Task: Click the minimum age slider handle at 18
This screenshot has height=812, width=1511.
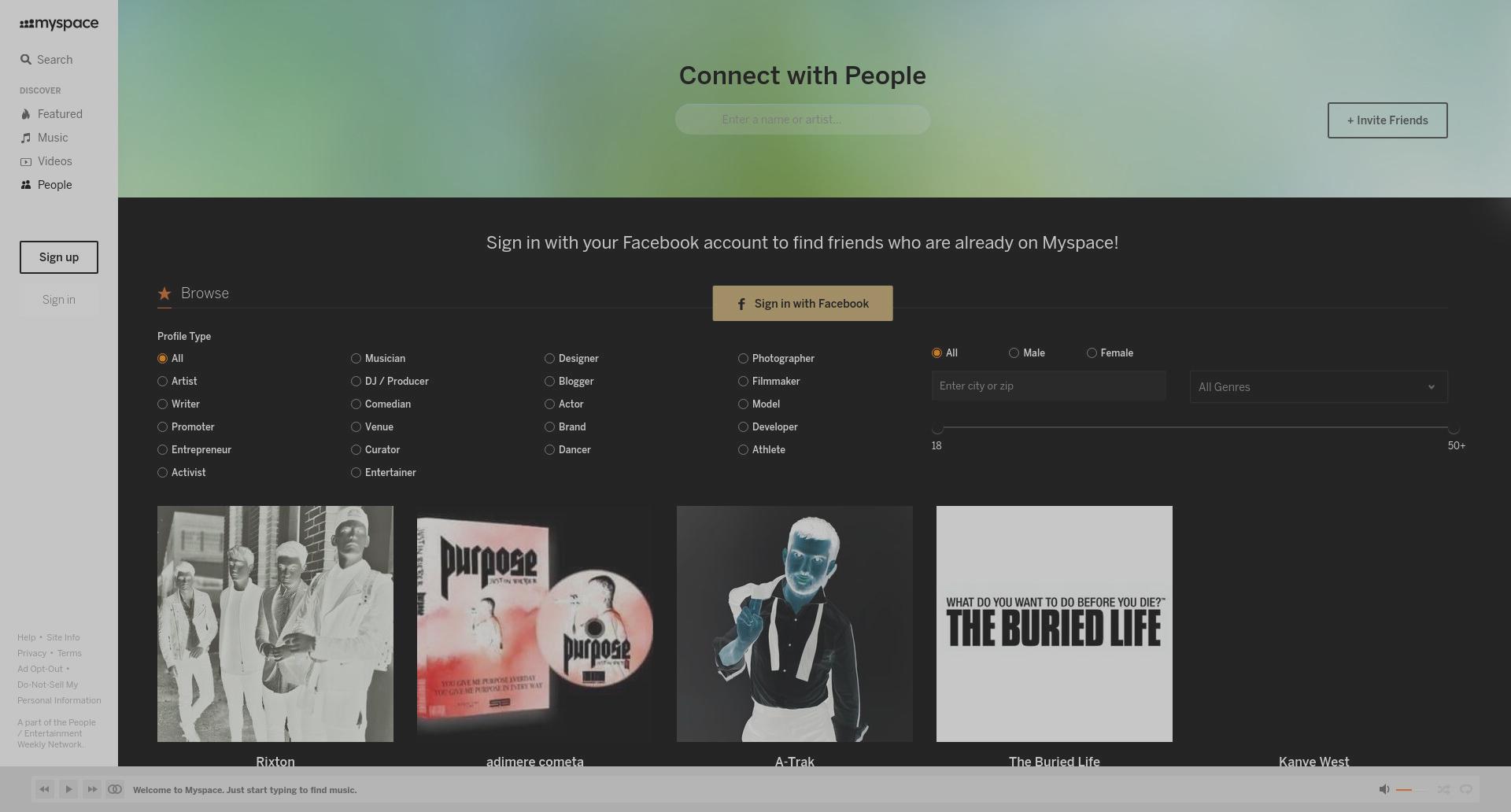Action: coord(937,428)
